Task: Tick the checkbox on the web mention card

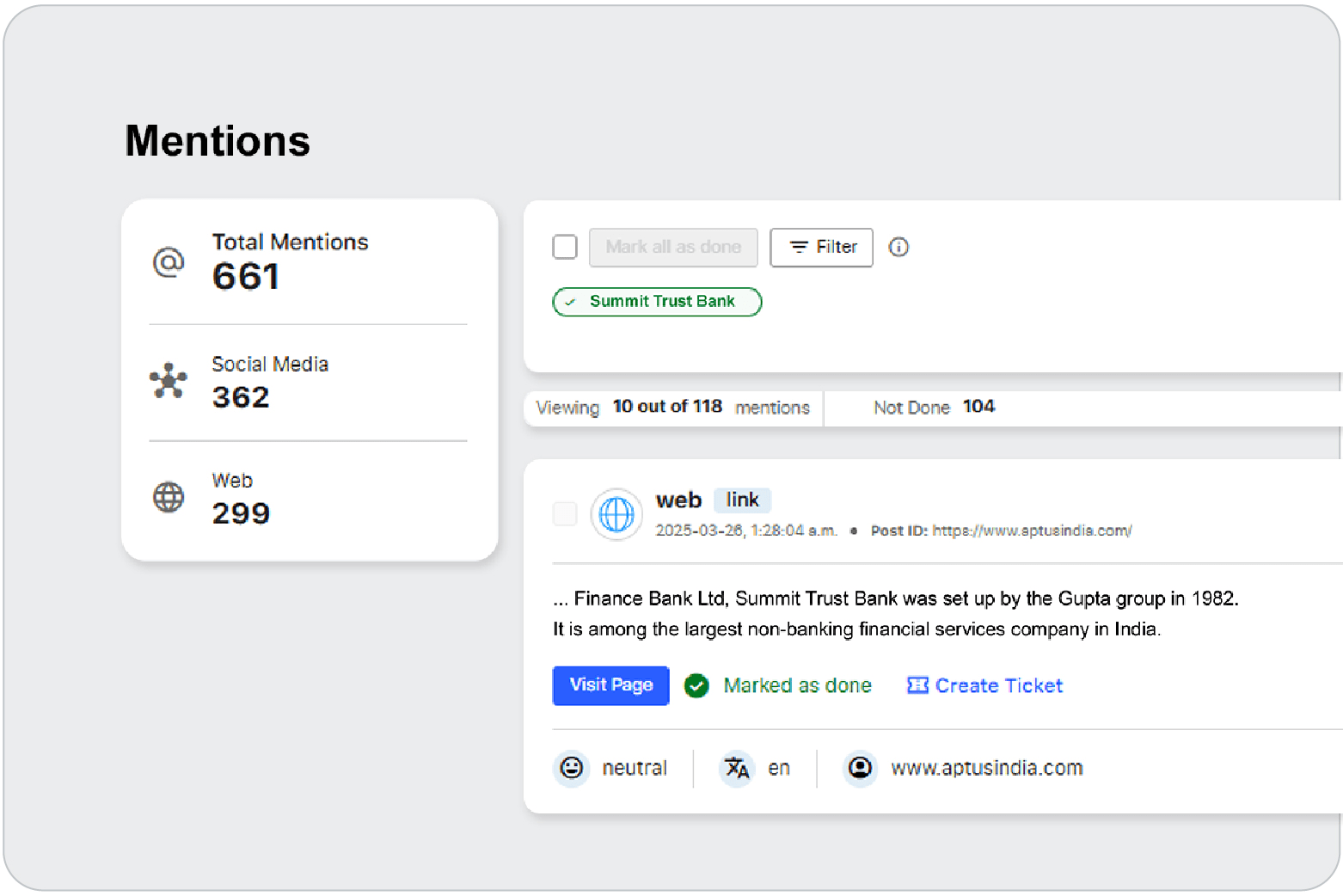Action: pyautogui.click(x=565, y=514)
